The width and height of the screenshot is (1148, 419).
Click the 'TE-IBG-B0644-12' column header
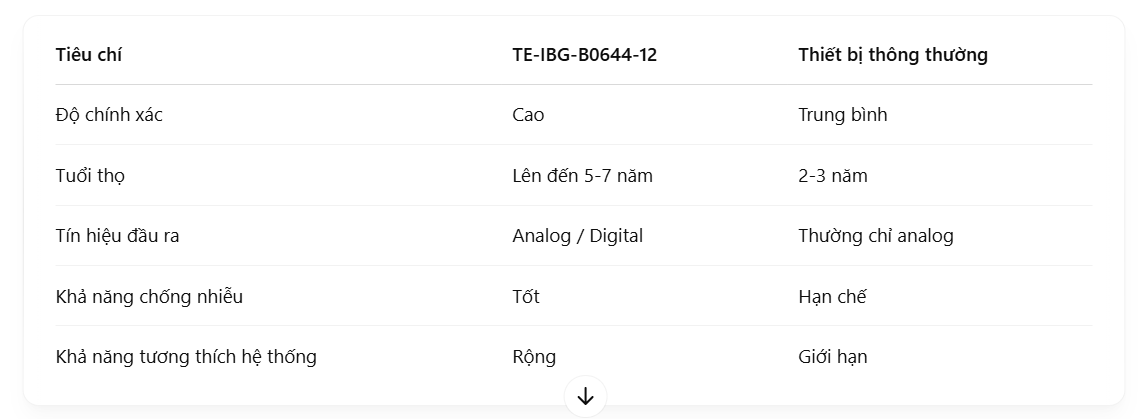(x=584, y=55)
